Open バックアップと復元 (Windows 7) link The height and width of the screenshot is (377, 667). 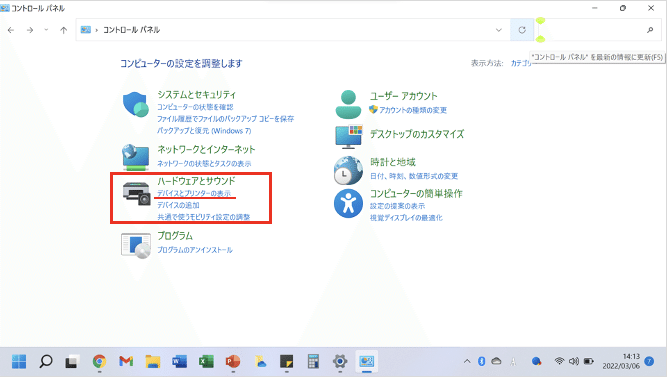(204, 131)
